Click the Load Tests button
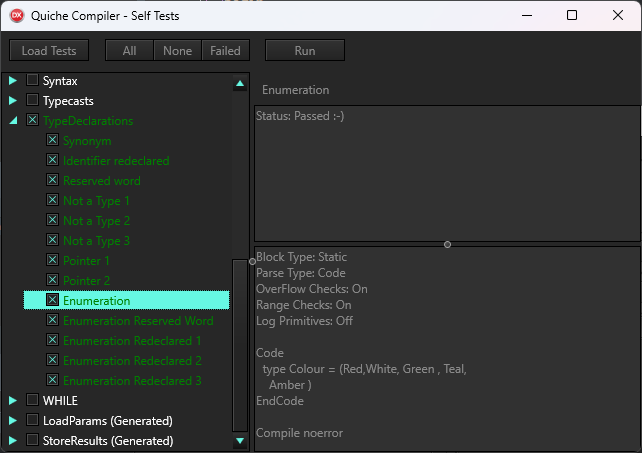The width and height of the screenshot is (642, 453). pyautogui.click(x=49, y=50)
